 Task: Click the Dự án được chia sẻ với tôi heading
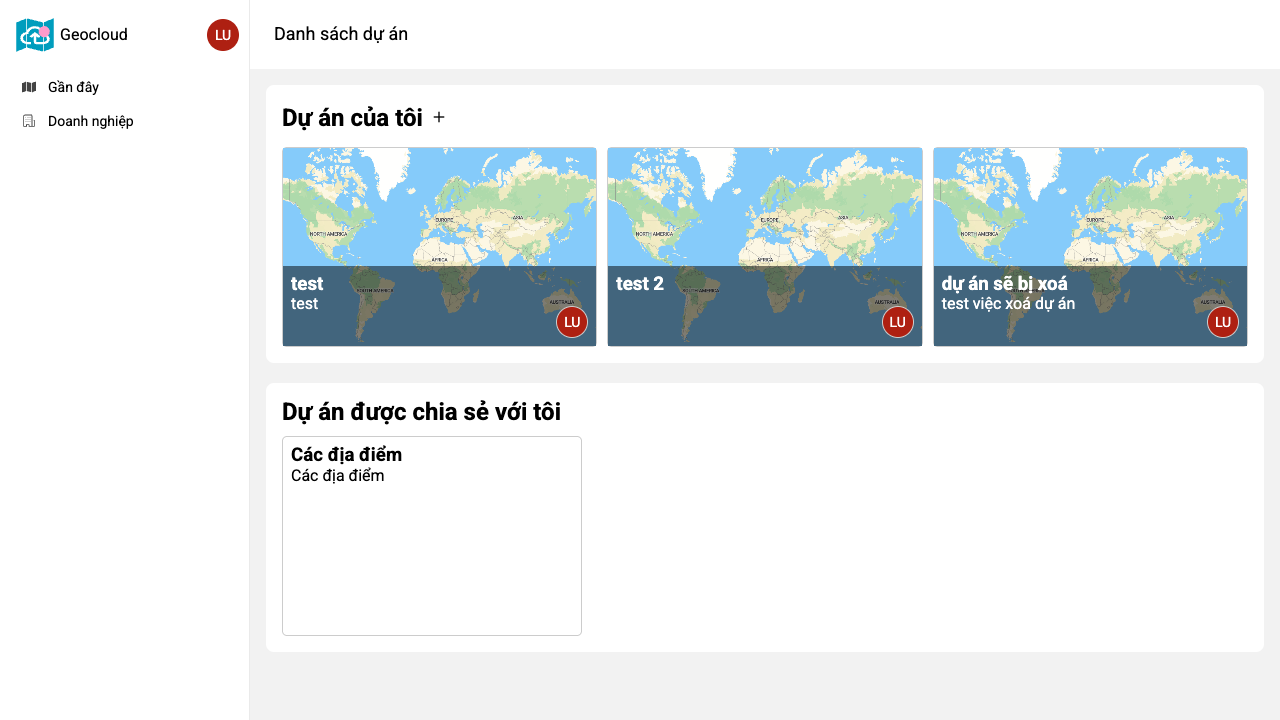(x=422, y=412)
